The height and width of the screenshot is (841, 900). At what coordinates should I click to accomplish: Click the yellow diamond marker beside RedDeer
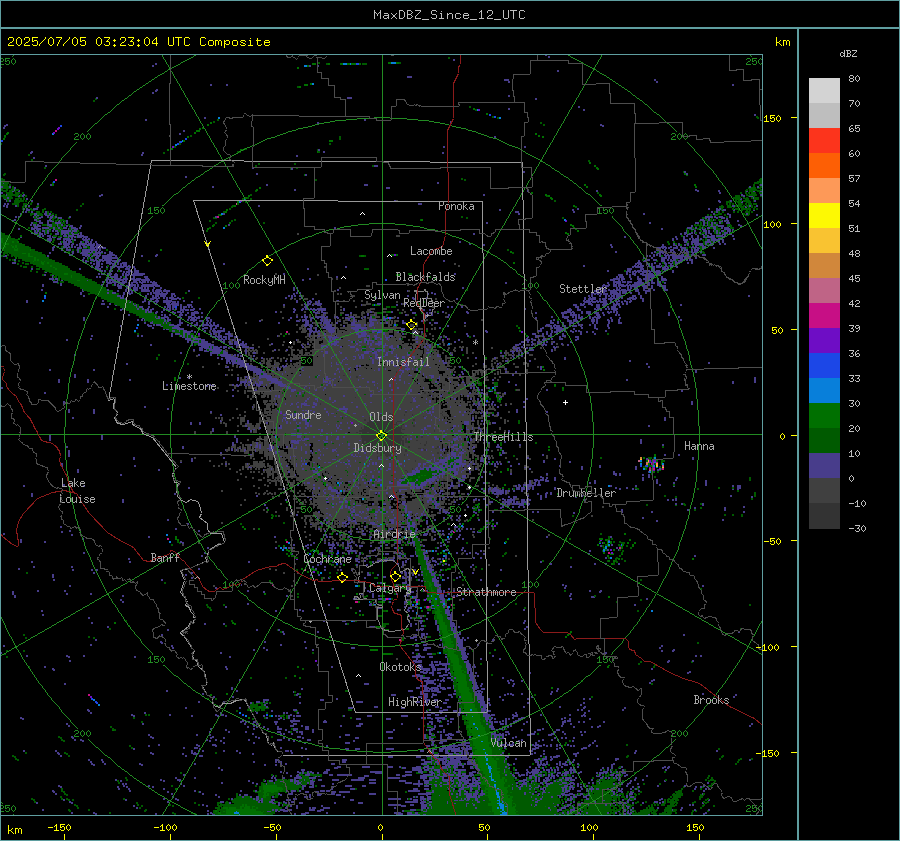coord(411,325)
